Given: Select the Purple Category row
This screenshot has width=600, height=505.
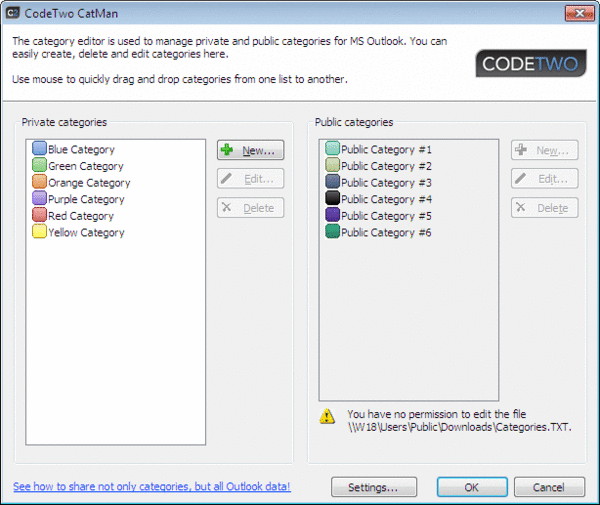Looking at the screenshot, I should (78, 199).
